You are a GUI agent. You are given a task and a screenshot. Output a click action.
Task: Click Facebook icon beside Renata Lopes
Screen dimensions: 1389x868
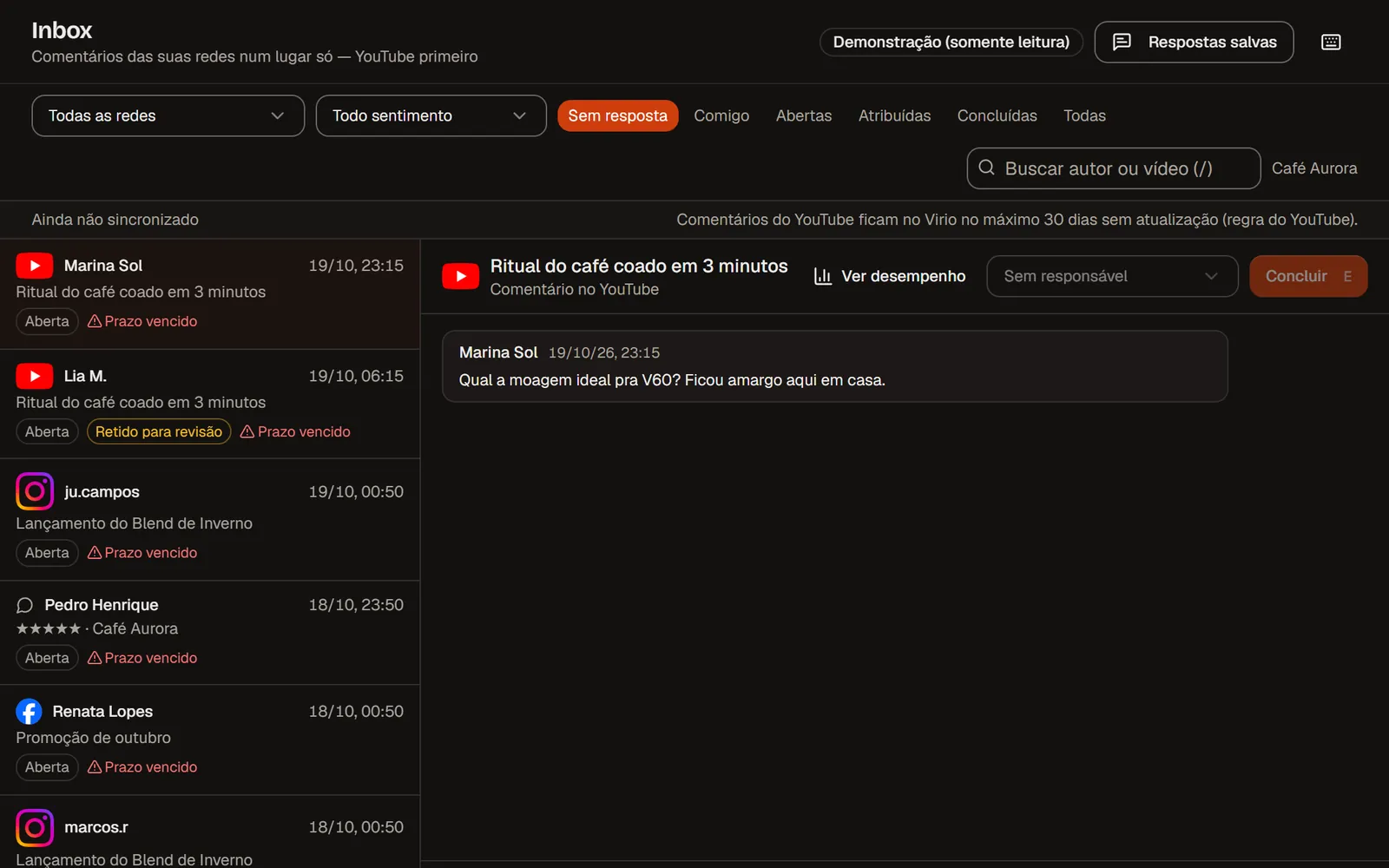29,712
